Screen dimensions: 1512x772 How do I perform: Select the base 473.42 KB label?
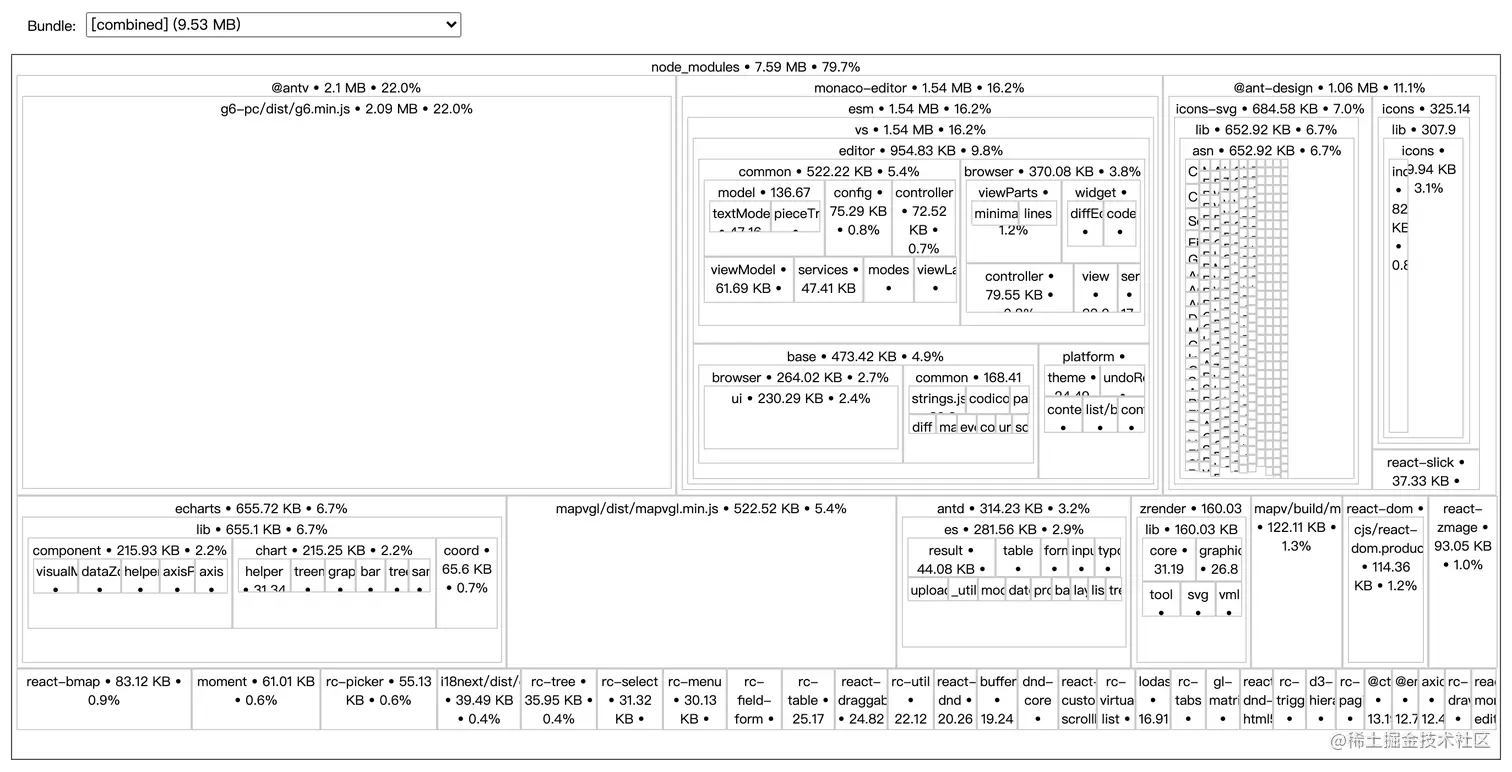click(x=865, y=357)
